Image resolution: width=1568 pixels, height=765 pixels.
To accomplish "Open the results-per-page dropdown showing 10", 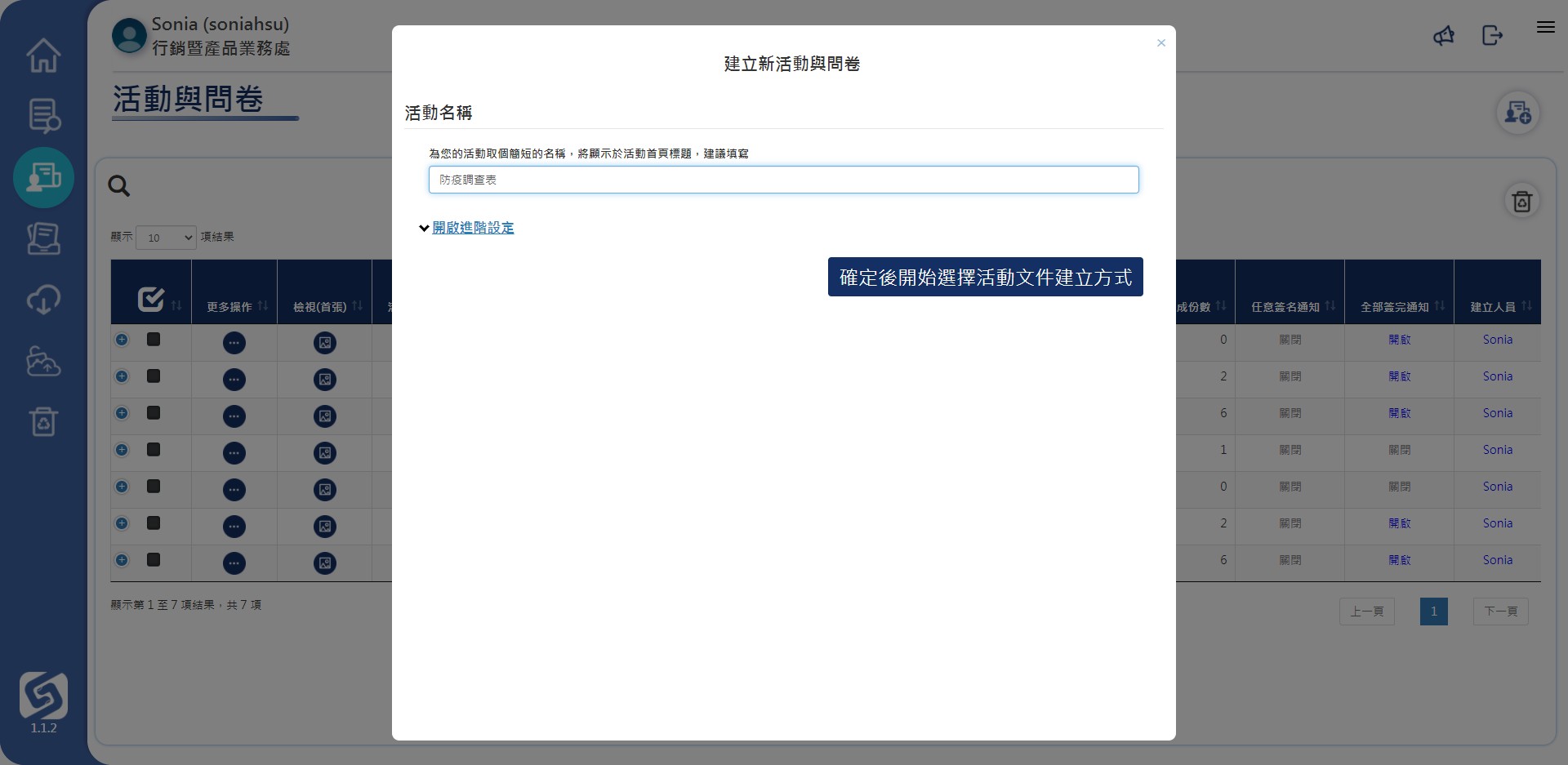I will pyautogui.click(x=166, y=238).
